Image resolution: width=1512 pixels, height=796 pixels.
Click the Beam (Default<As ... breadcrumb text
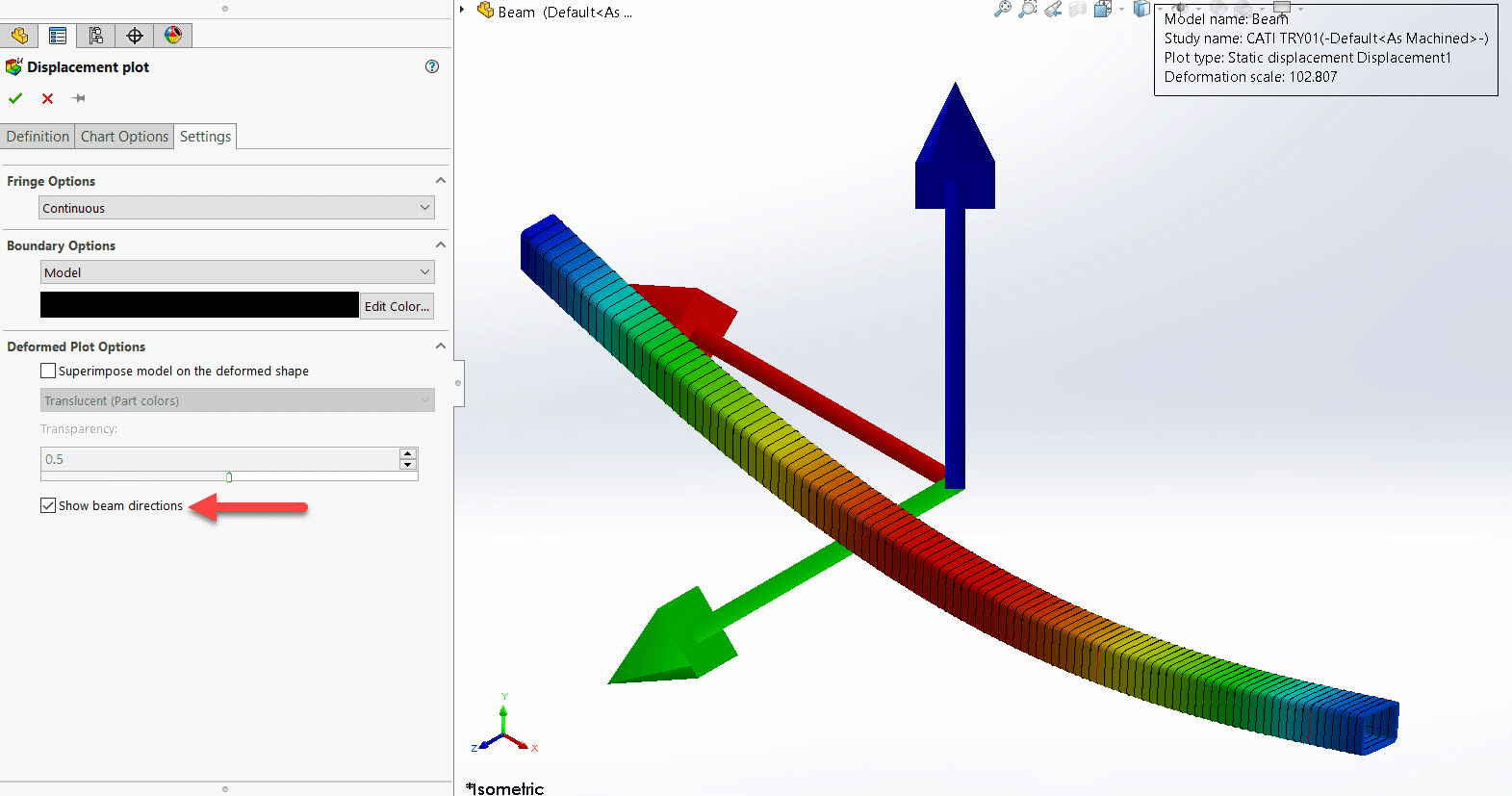point(565,13)
